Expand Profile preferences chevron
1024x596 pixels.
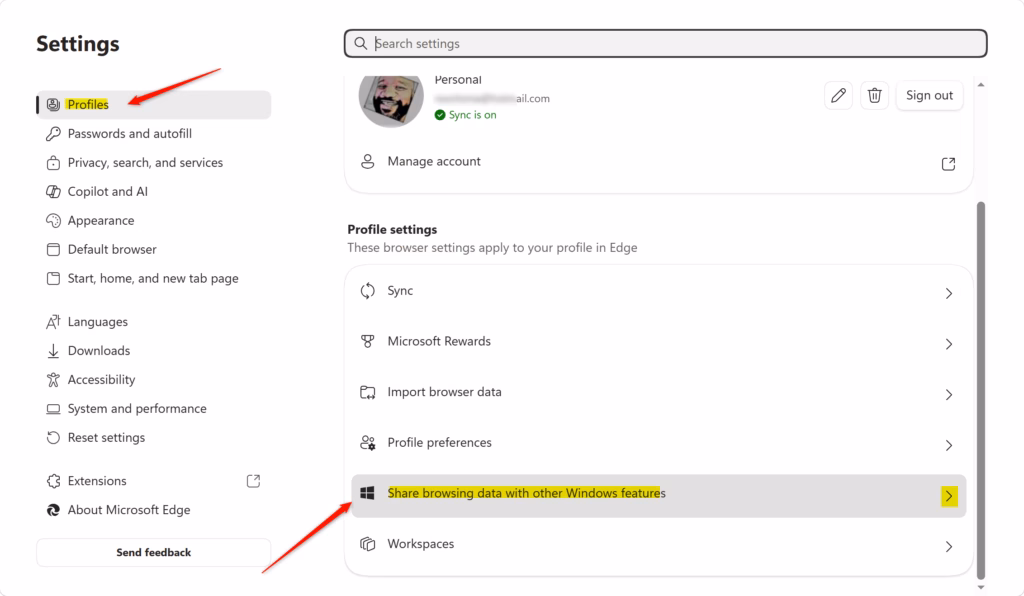(949, 445)
